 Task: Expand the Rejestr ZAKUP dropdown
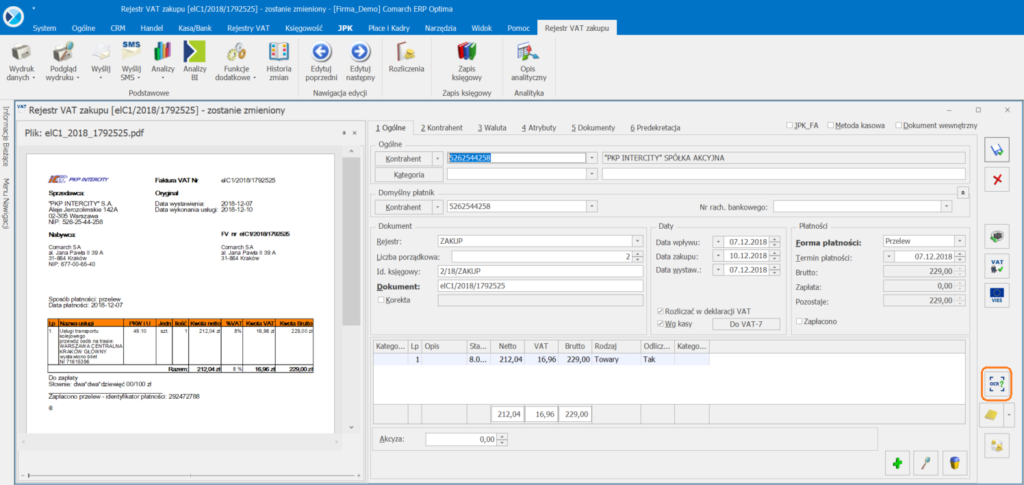(x=637, y=241)
